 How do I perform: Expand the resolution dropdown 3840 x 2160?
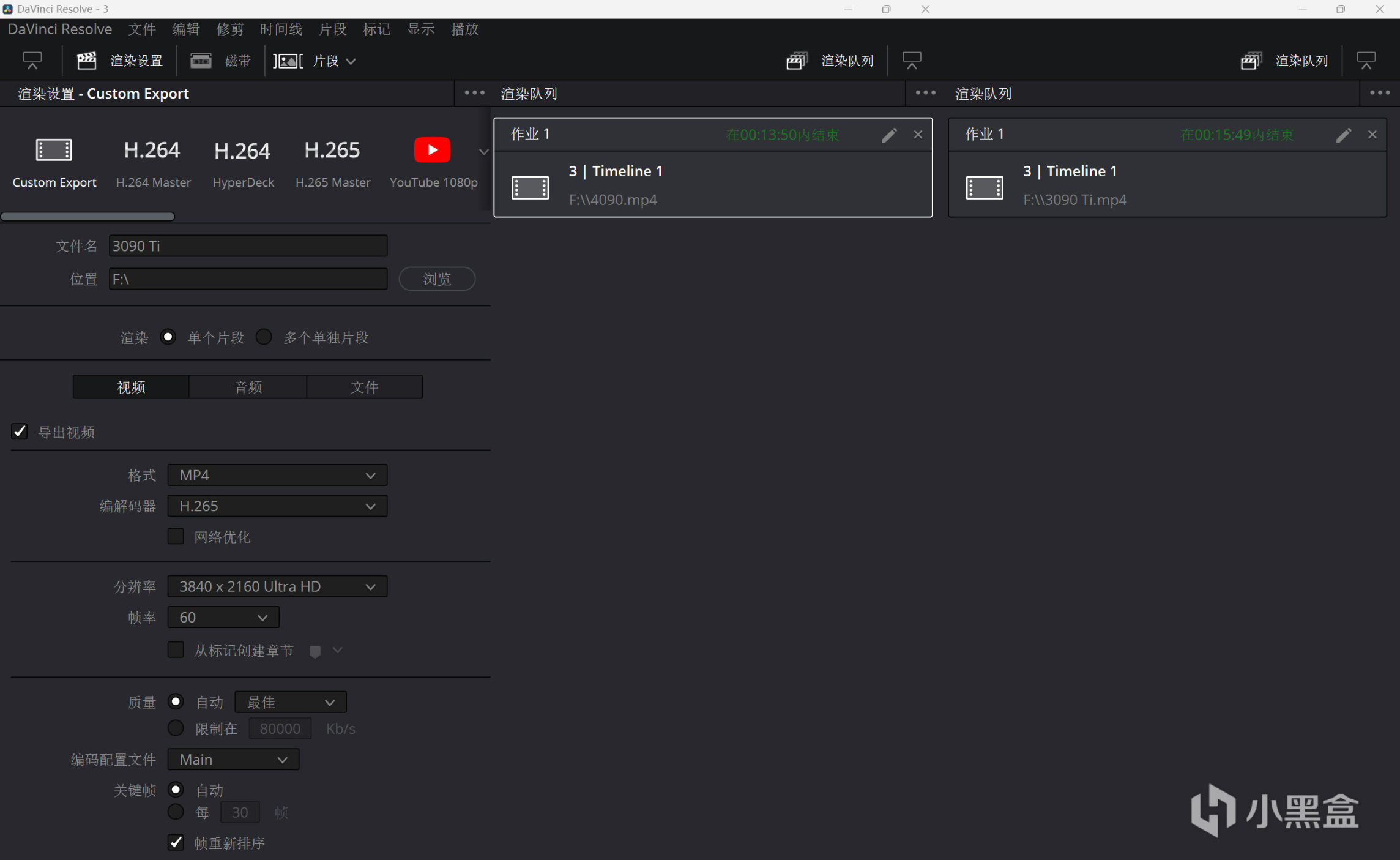(x=277, y=586)
